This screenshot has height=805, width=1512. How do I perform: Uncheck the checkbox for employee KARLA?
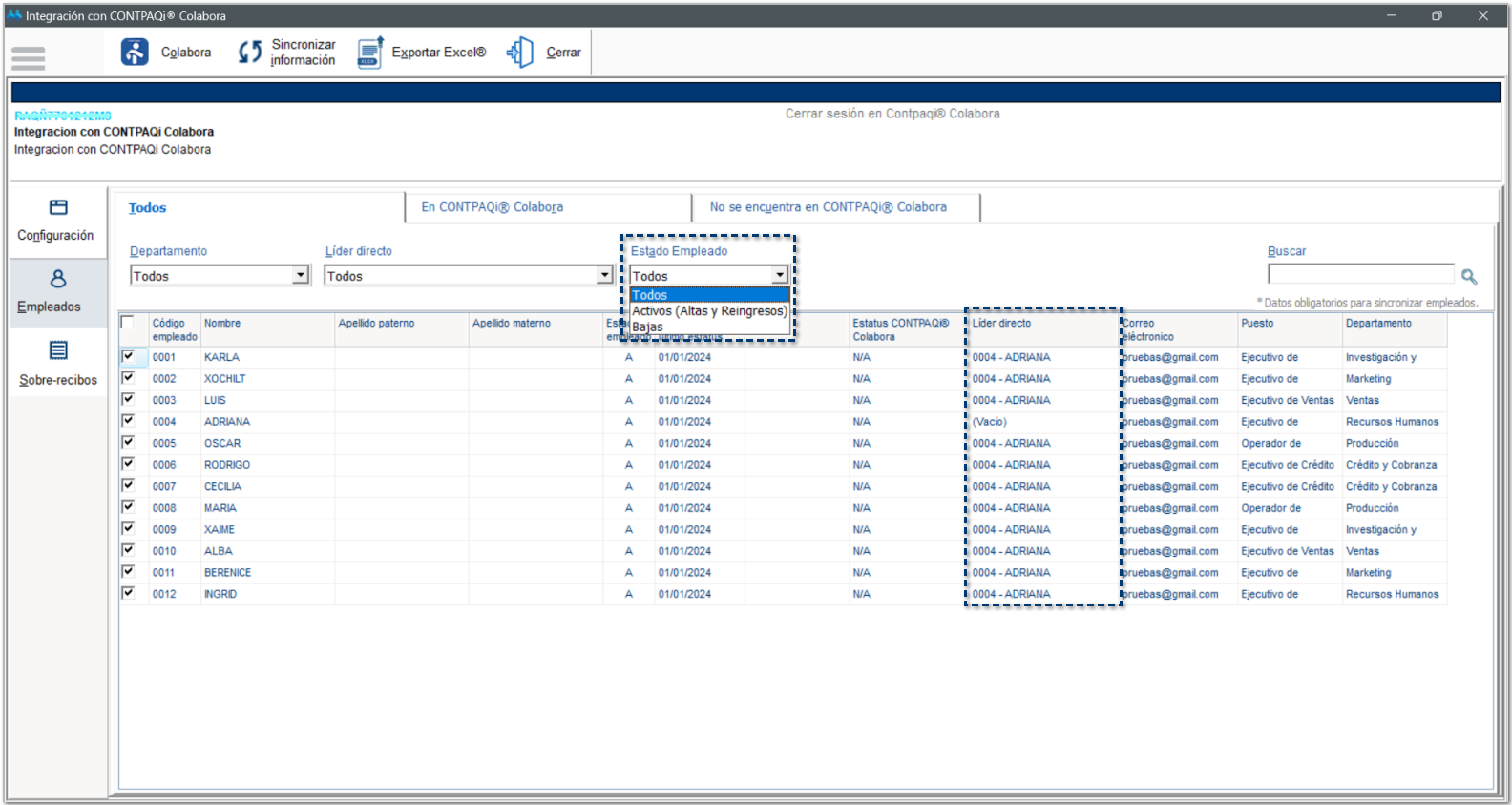(x=128, y=356)
